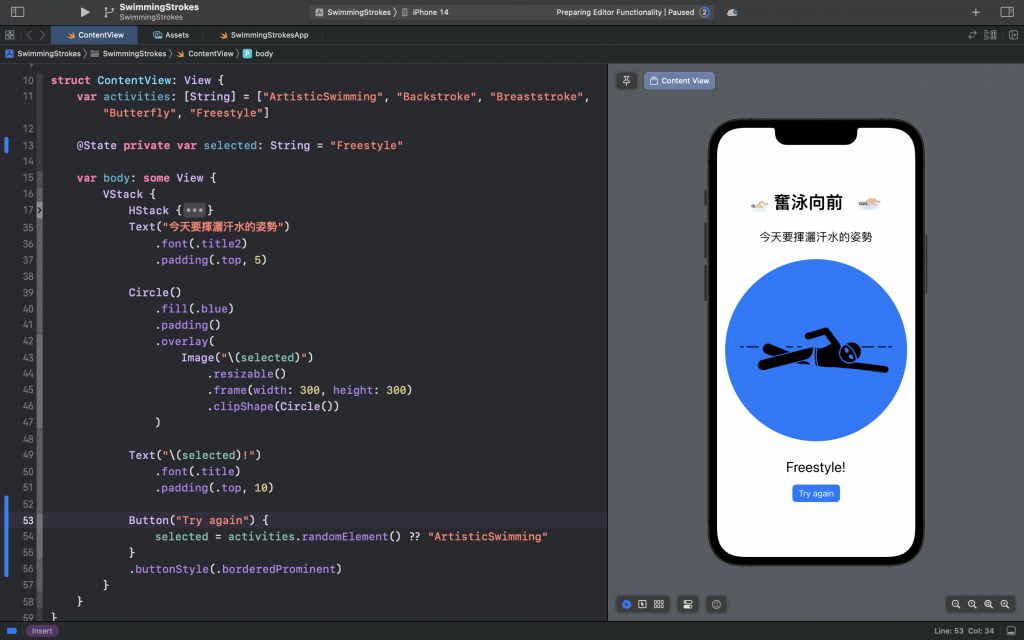
Task: Click the cloud status icon
Action: [732, 12]
